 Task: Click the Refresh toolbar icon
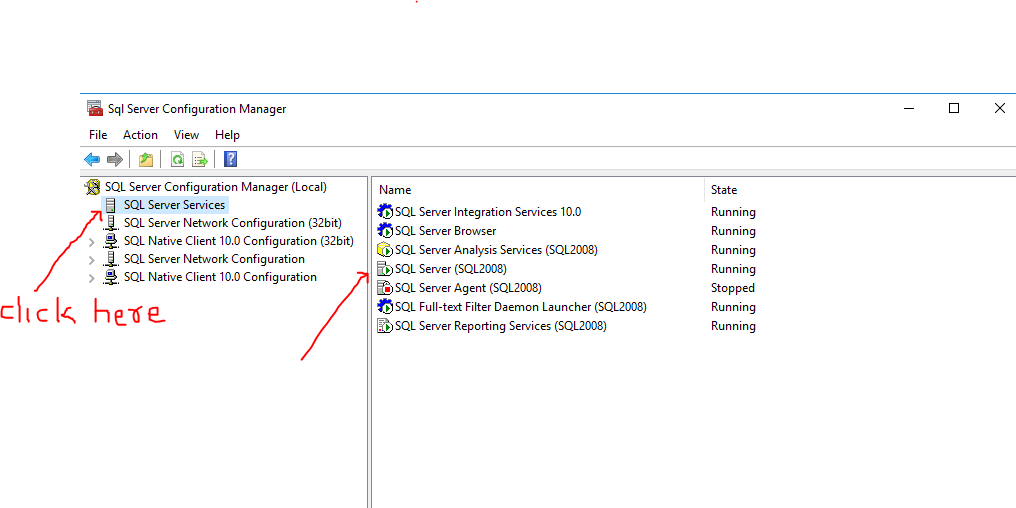(177, 159)
